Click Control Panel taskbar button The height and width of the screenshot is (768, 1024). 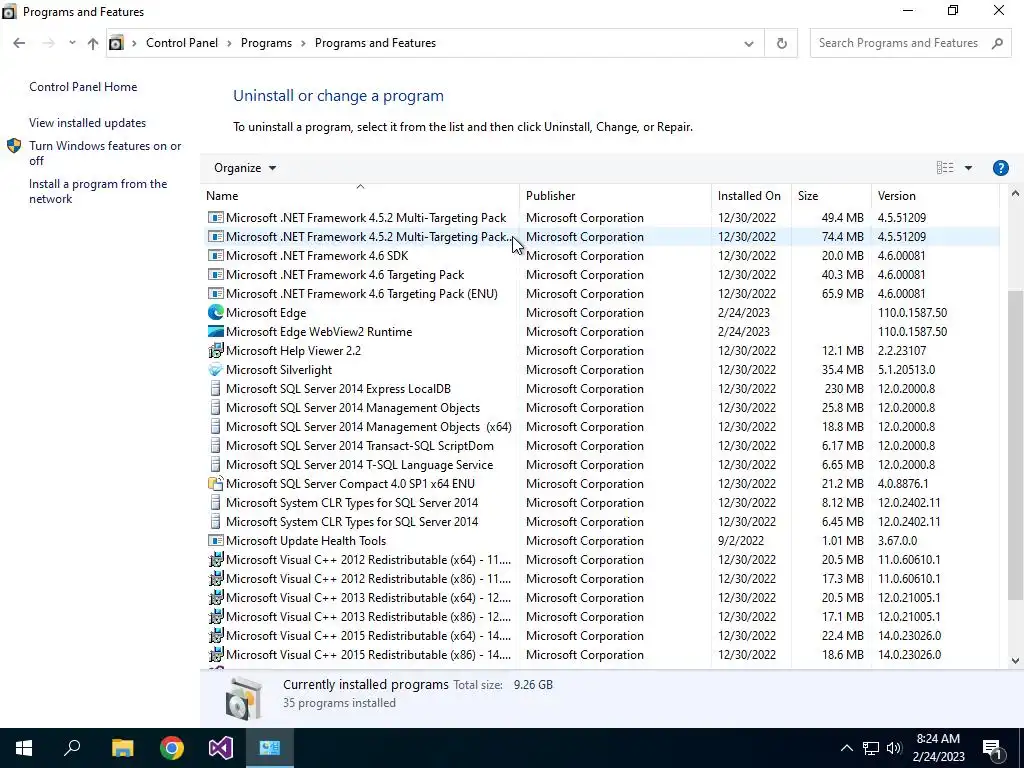point(270,748)
